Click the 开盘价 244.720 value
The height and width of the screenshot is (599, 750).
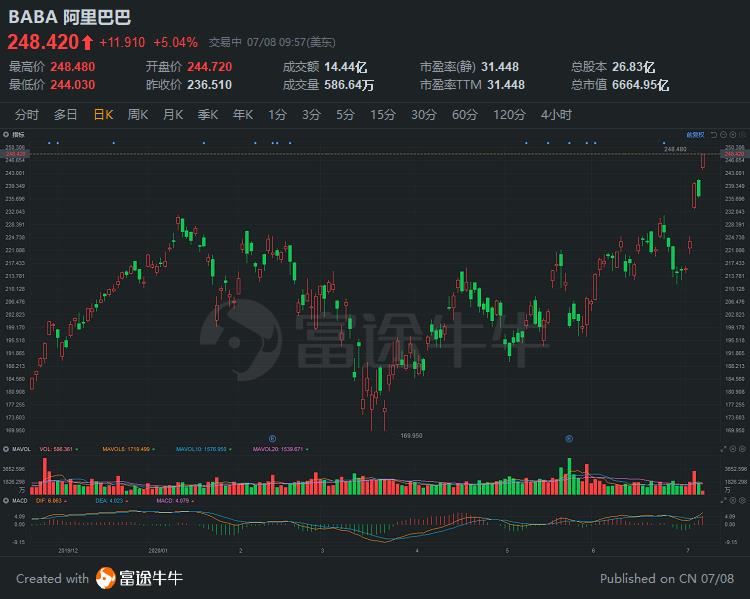pyautogui.click(x=210, y=67)
